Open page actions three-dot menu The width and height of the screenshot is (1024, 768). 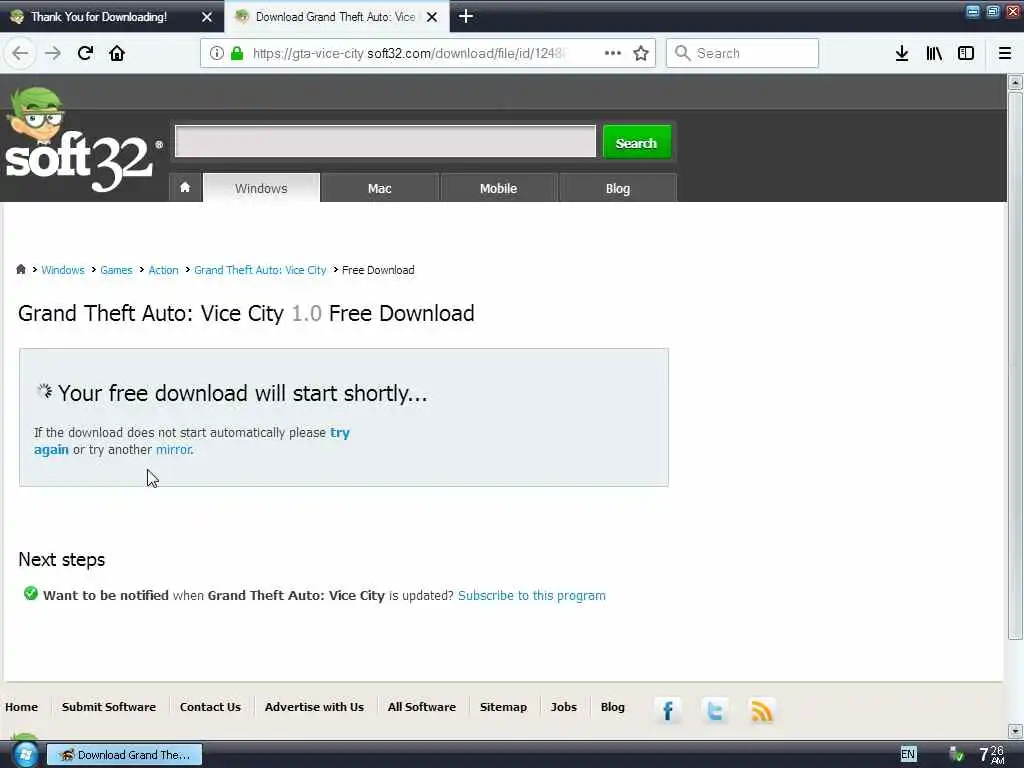tap(613, 53)
